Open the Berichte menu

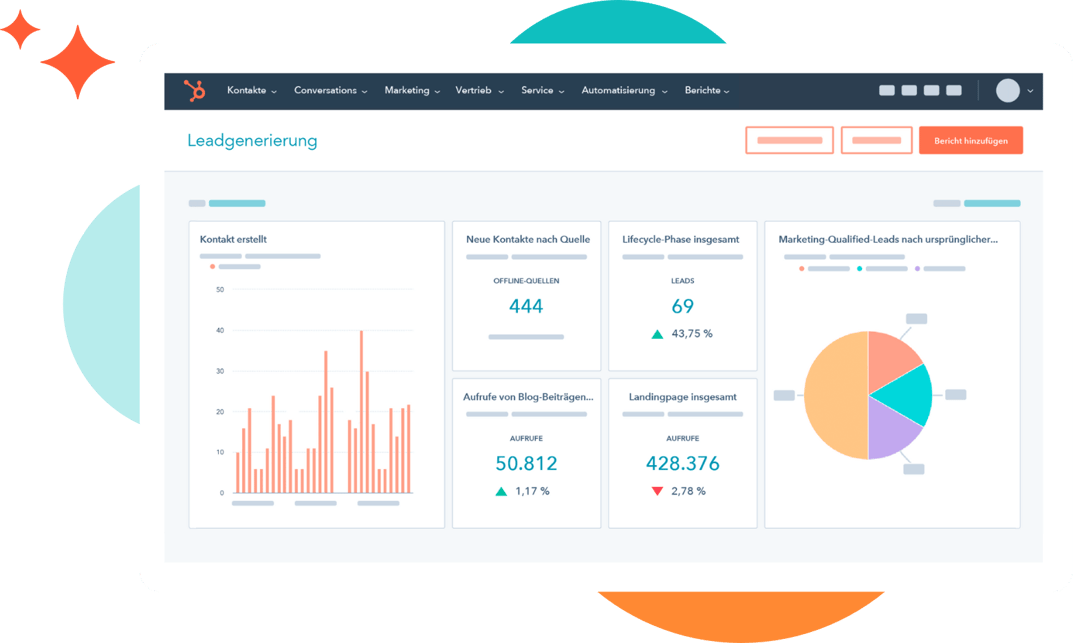pos(706,91)
